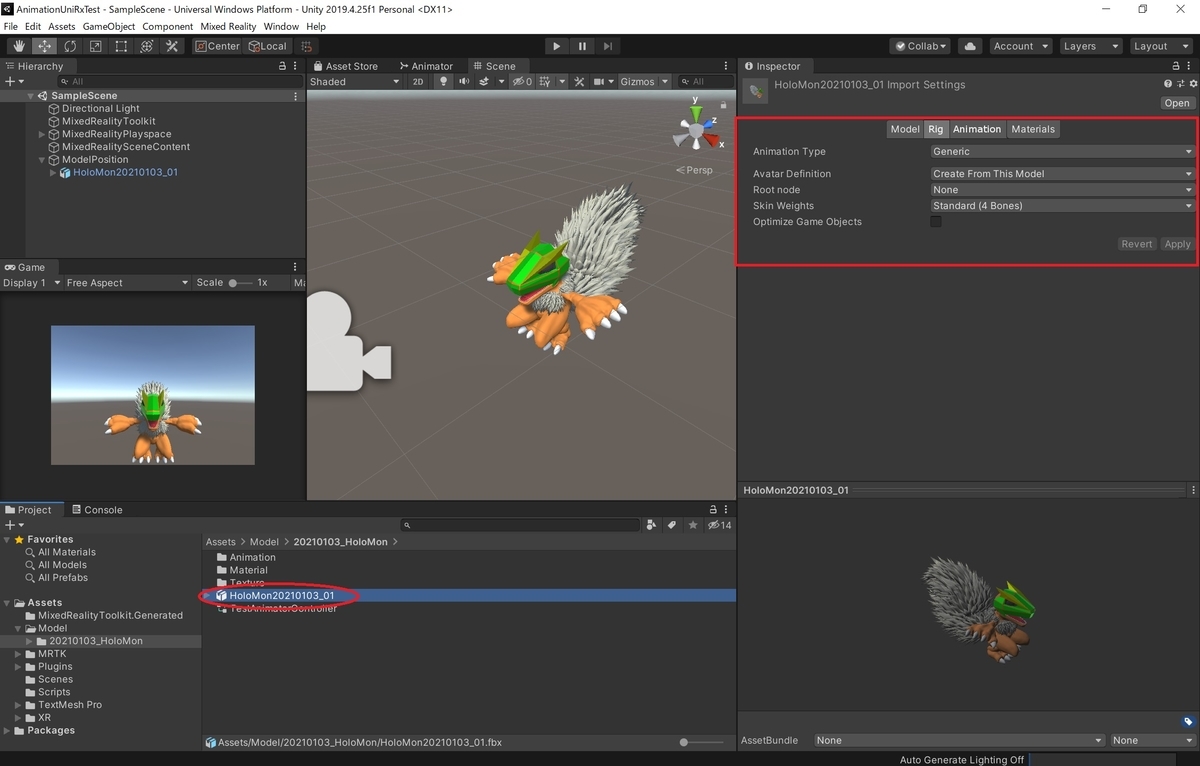Click the Revert button

click(x=1137, y=244)
